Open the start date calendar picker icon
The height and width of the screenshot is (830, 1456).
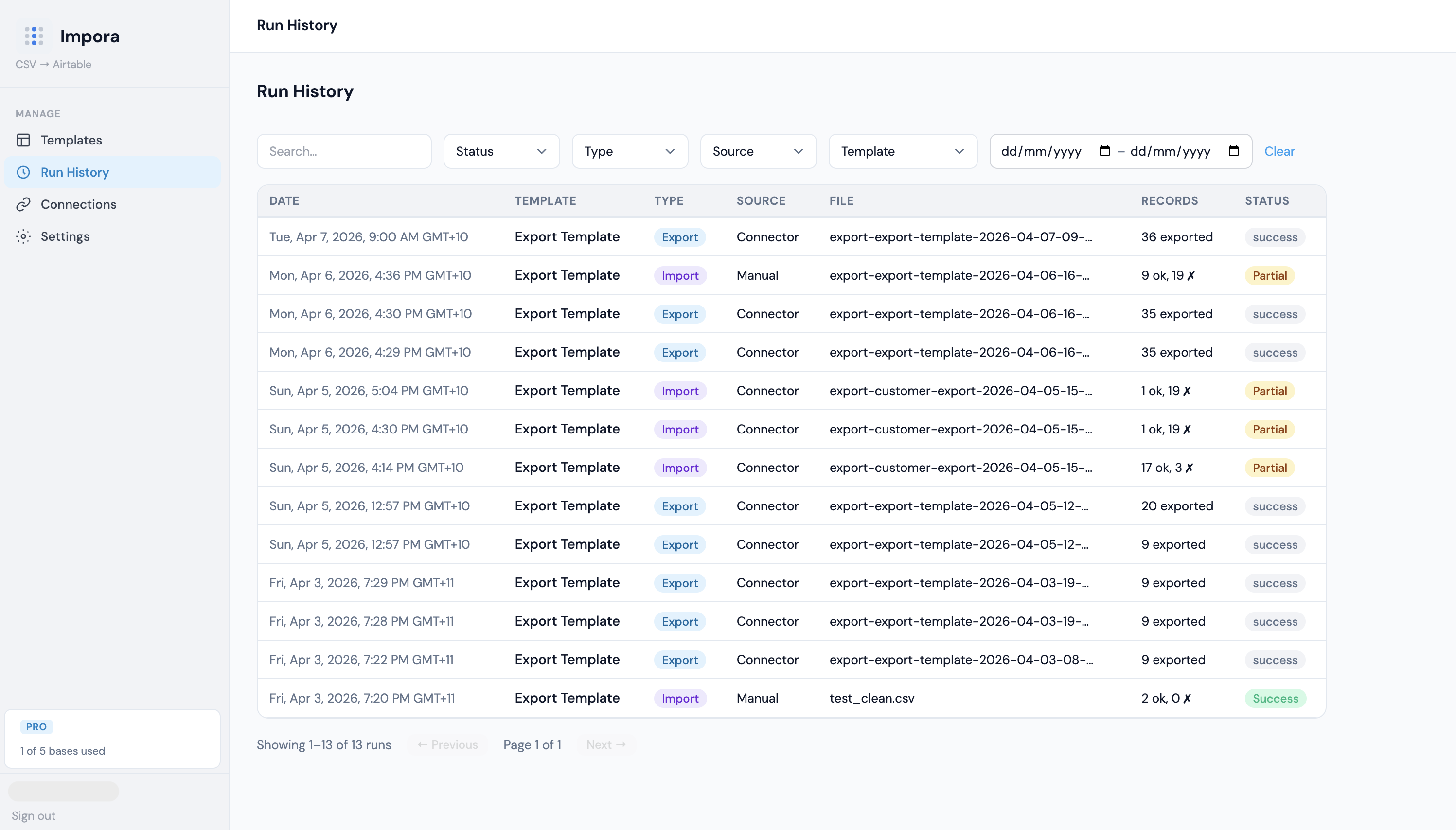click(1104, 151)
